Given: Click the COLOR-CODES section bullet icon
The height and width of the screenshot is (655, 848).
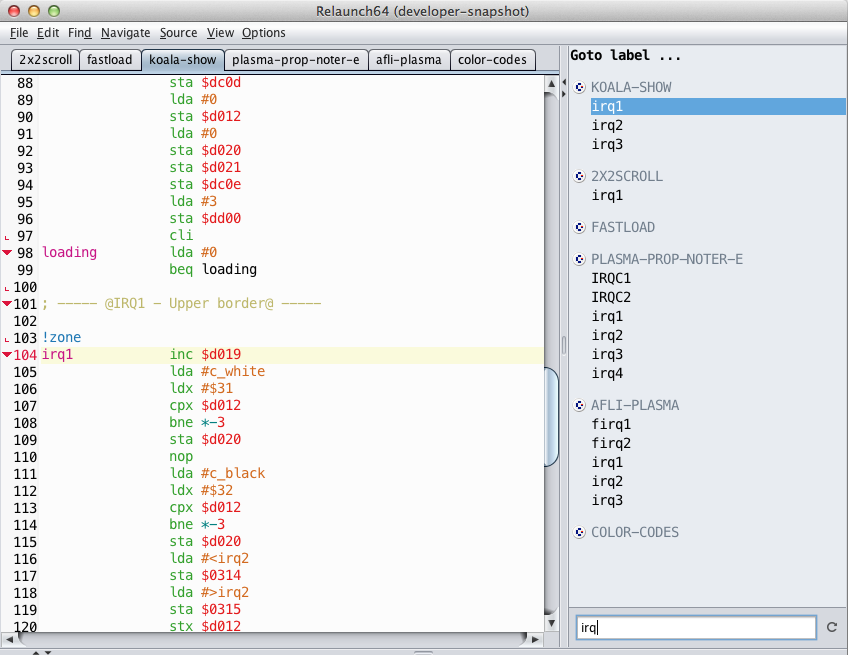Looking at the screenshot, I should (x=580, y=532).
